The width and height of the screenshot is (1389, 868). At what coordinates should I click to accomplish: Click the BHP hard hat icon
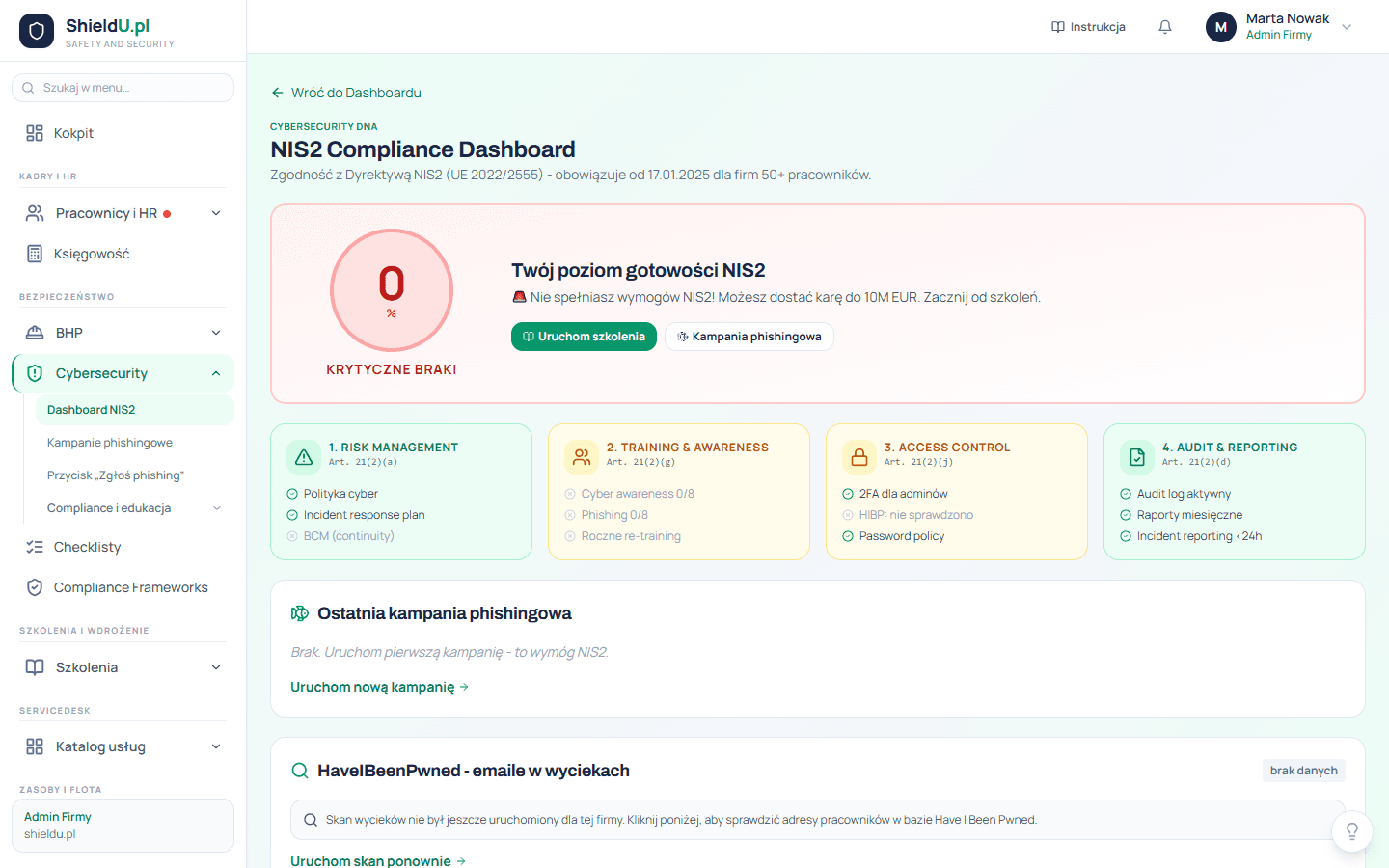click(35, 333)
